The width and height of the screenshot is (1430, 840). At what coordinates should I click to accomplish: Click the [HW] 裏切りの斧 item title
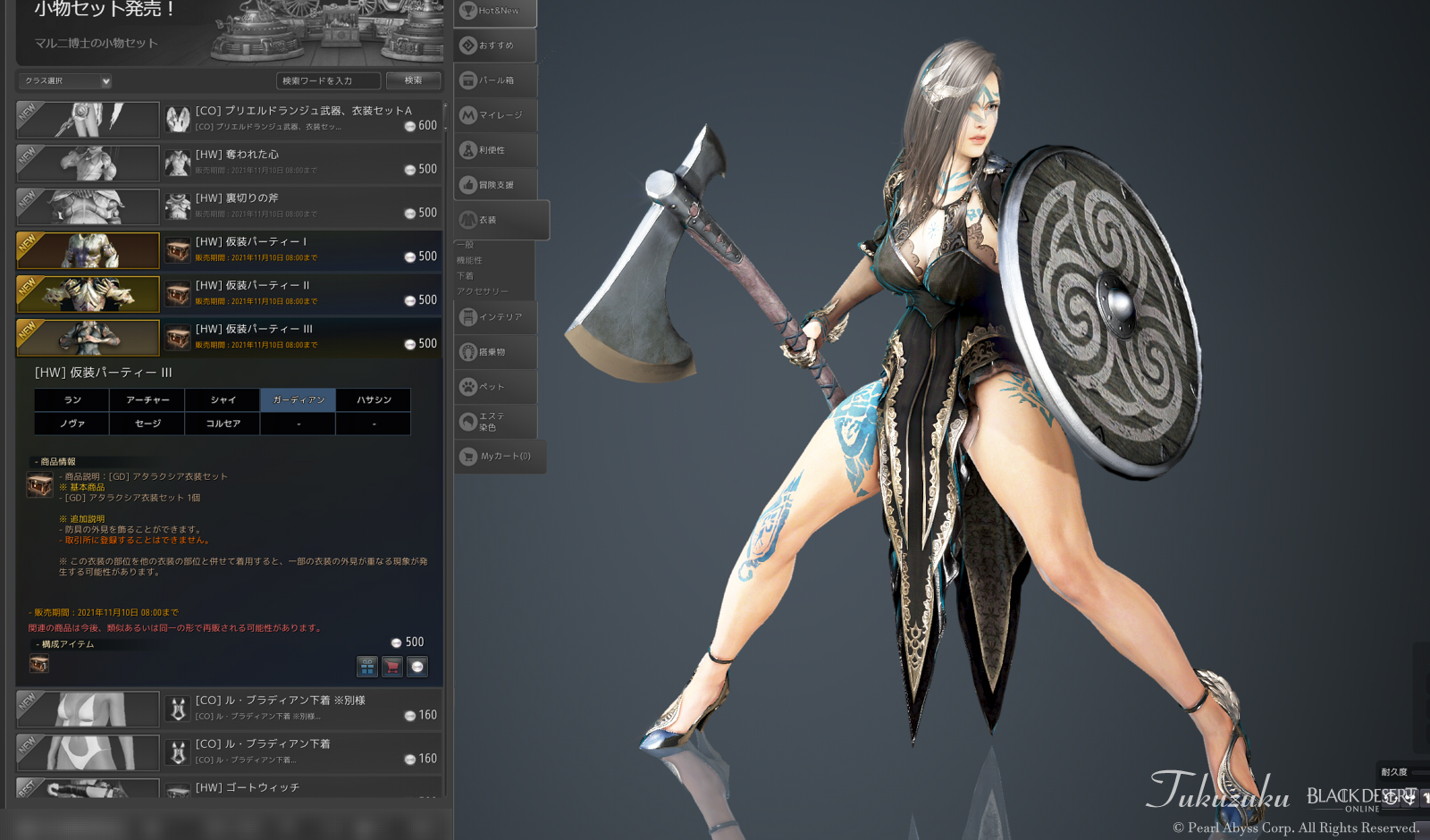point(237,198)
